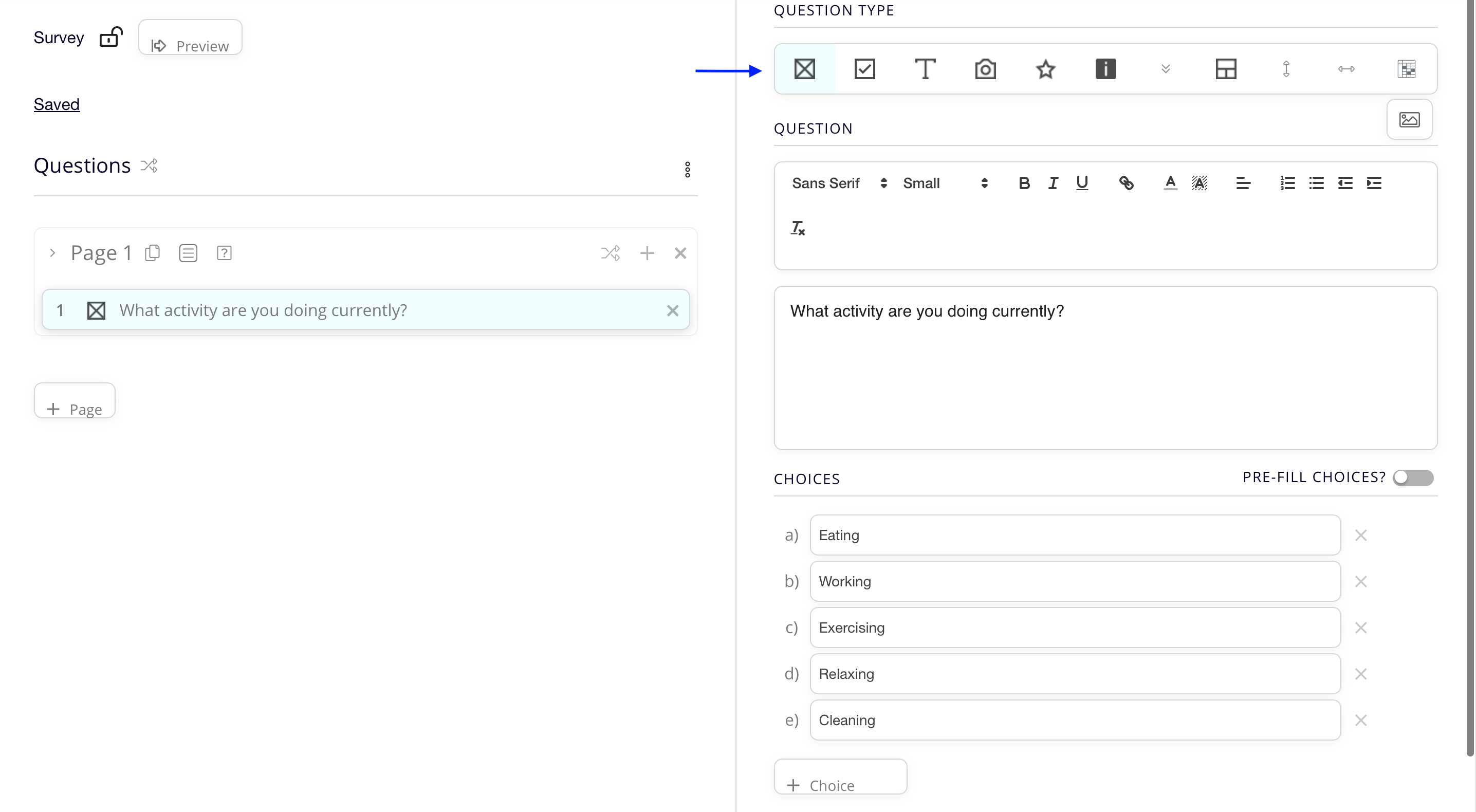Image resolution: width=1476 pixels, height=812 pixels.
Task: Open the Questions three-dot menu
Action: (687, 169)
